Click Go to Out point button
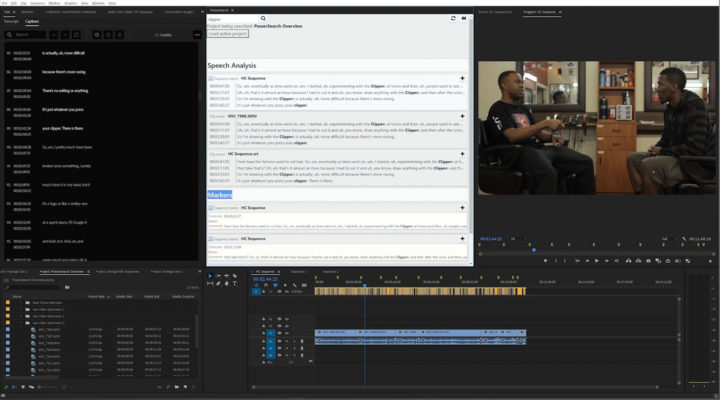The width and height of the screenshot is (720, 400). point(617,261)
